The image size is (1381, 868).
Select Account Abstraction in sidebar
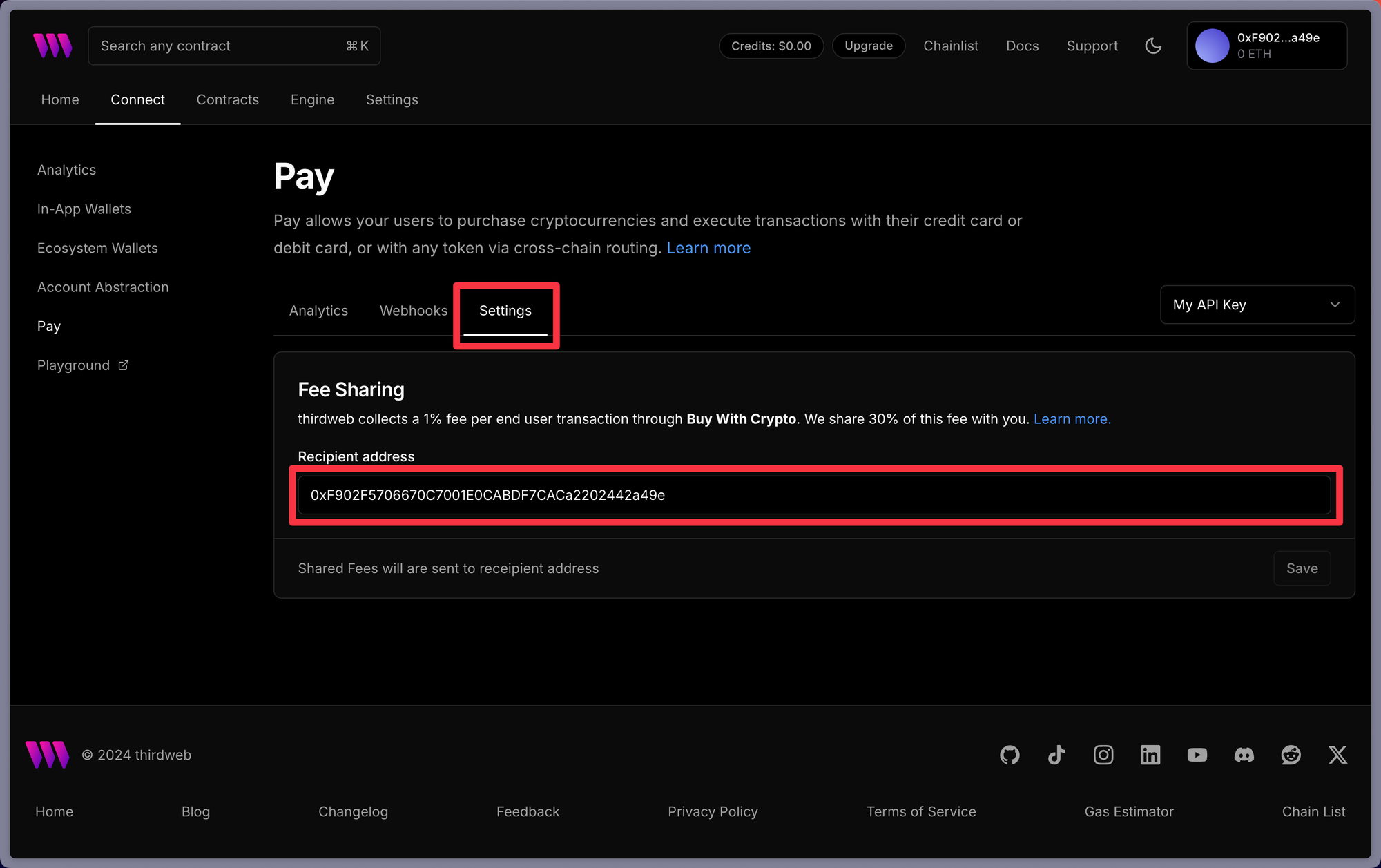(103, 287)
